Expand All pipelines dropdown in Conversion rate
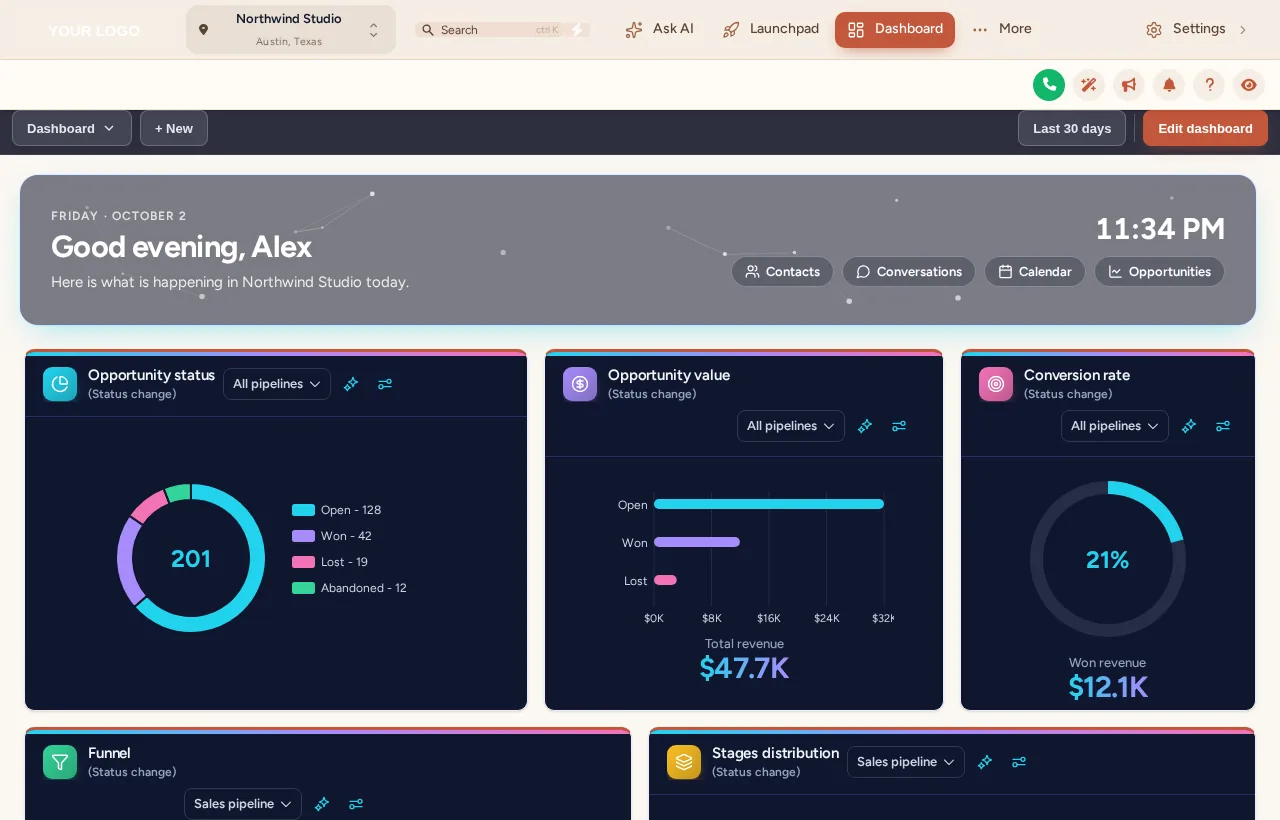The image size is (1280, 820). pyautogui.click(x=1115, y=426)
